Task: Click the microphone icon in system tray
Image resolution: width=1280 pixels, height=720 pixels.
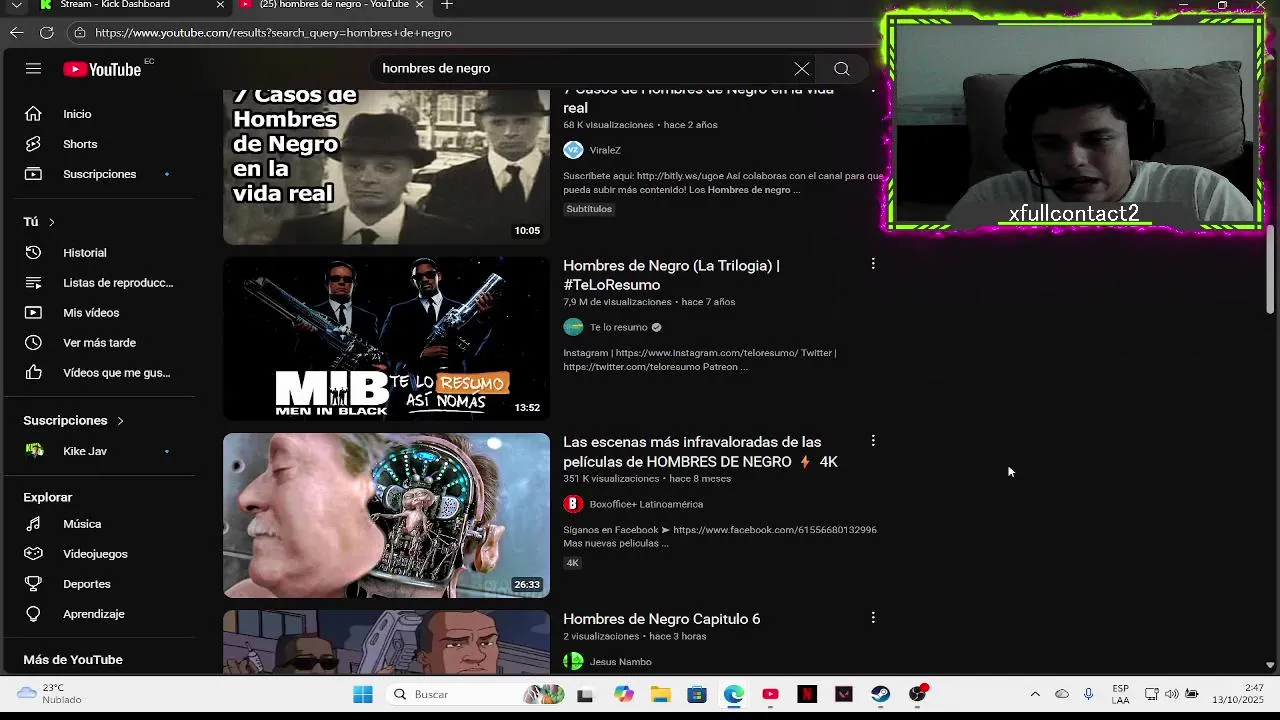Action: click(1089, 694)
